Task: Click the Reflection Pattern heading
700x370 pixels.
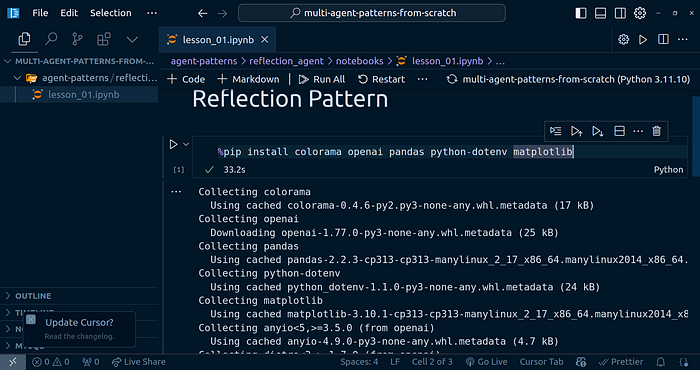Action: [x=290, y=99]
